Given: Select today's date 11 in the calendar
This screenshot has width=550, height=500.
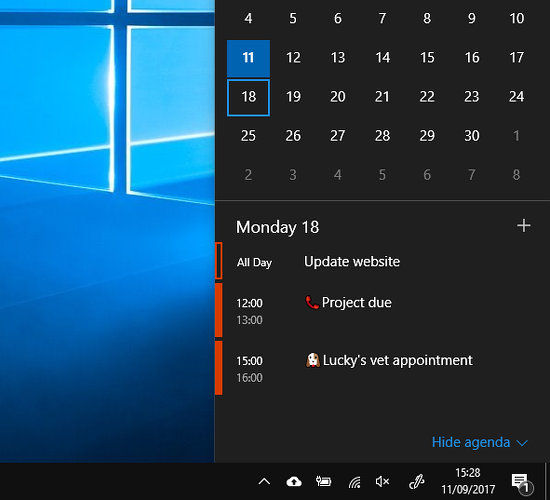Looking at the screenshot, I should click(248, 58).
